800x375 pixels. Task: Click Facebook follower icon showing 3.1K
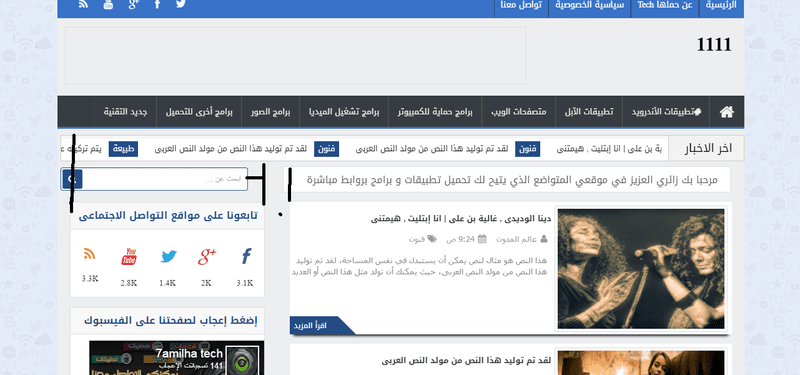pyautogui.click(x=246, y=256)
